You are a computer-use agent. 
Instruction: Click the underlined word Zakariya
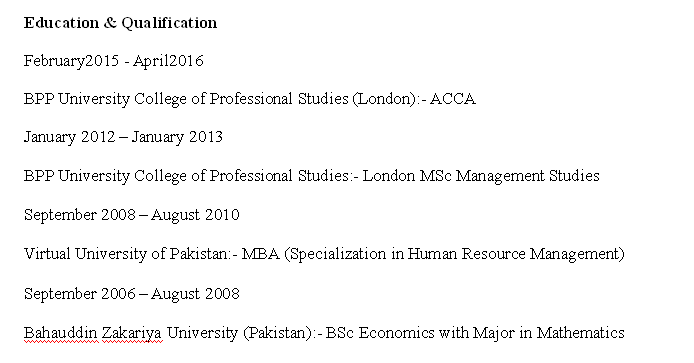point(131,333)
